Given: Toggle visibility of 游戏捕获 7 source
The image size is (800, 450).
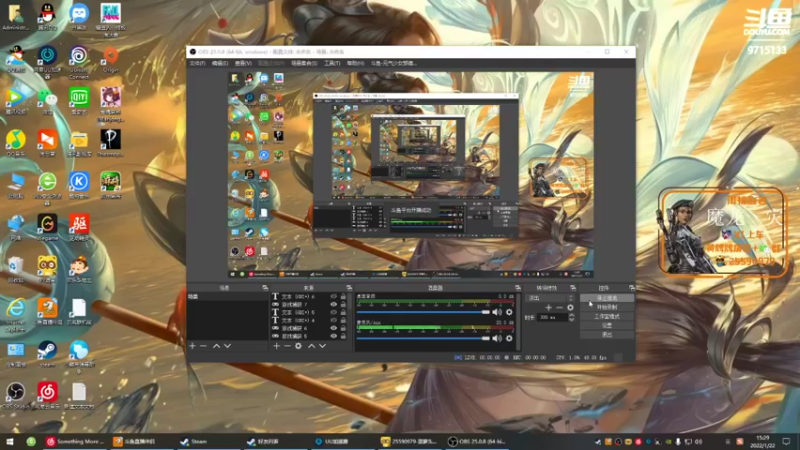Looking at the screenshot, I should coord(334,305).
